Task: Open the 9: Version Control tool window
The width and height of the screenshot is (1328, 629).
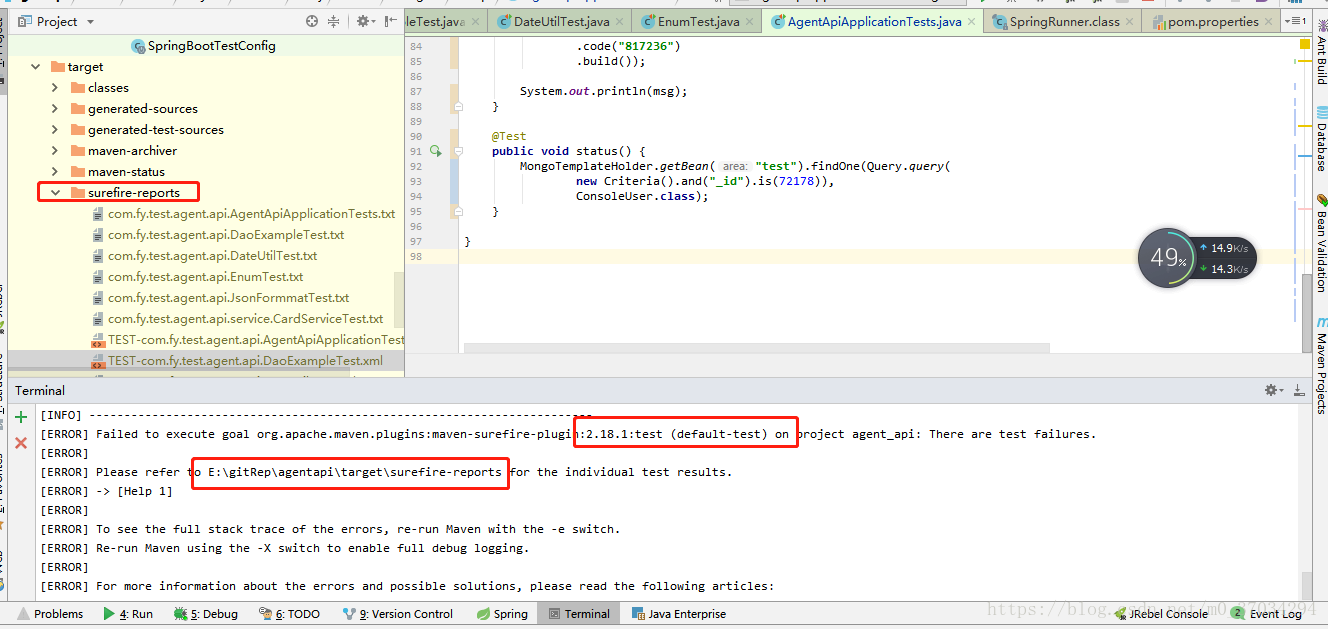Action: tap(398, 614)
